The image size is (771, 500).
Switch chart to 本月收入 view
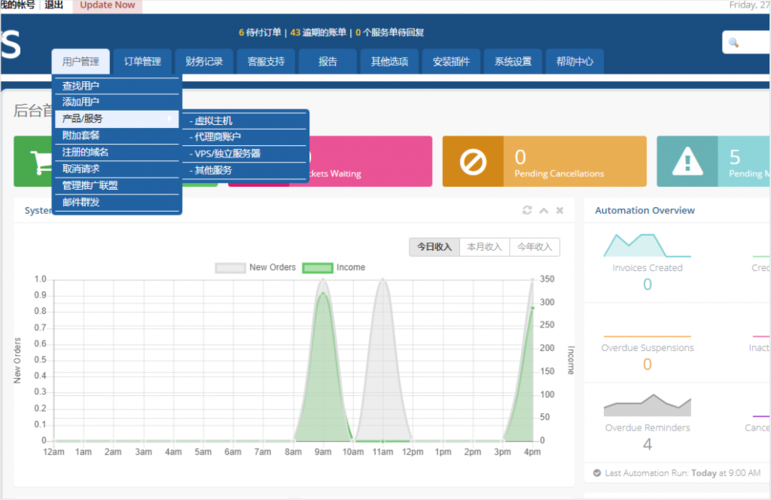pyautogui.click(x=484, y=247)
